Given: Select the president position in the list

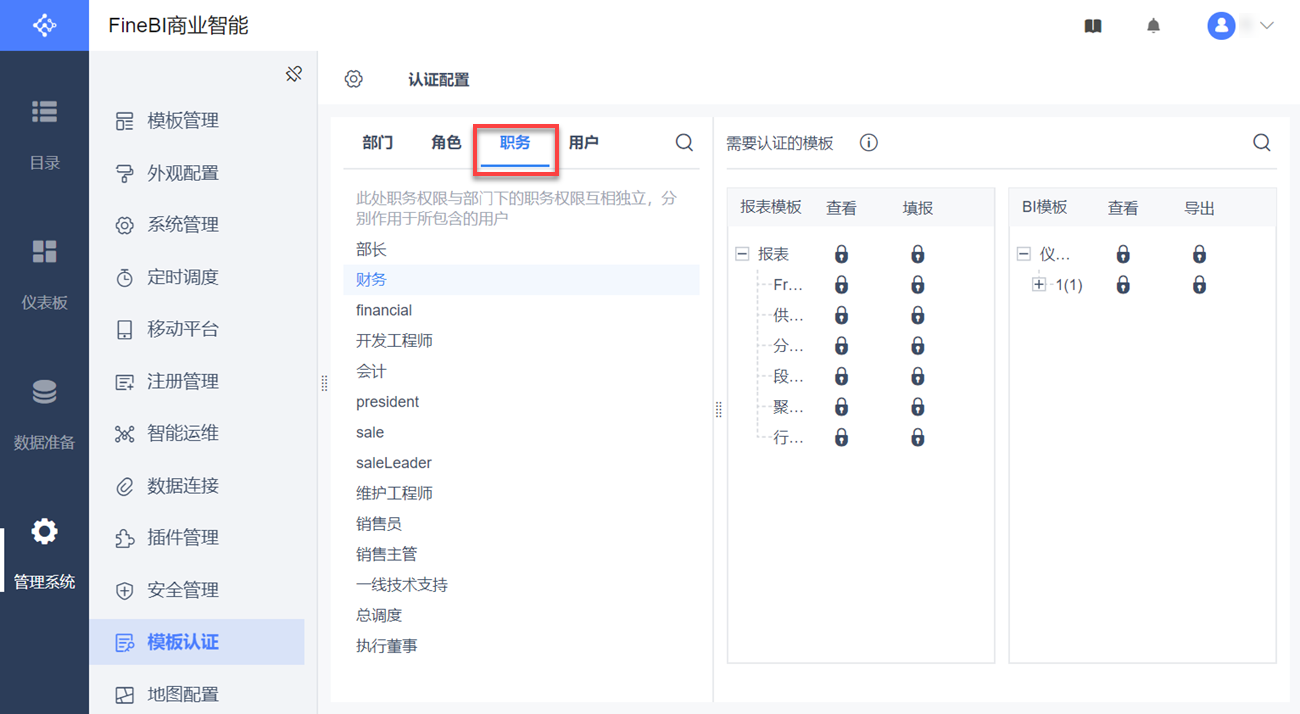Looking at the screenshot, I should 387,402.
